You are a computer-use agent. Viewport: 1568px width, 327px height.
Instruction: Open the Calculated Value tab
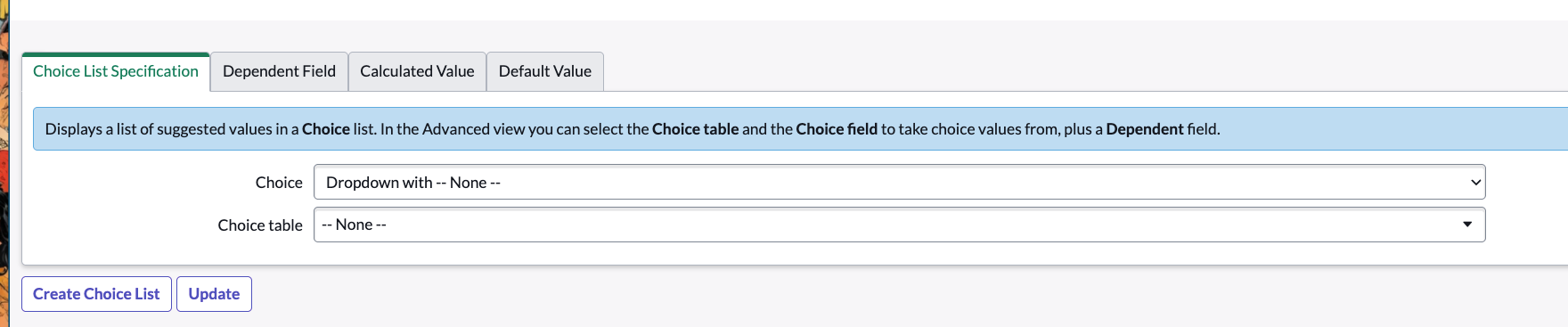[417, 71]
